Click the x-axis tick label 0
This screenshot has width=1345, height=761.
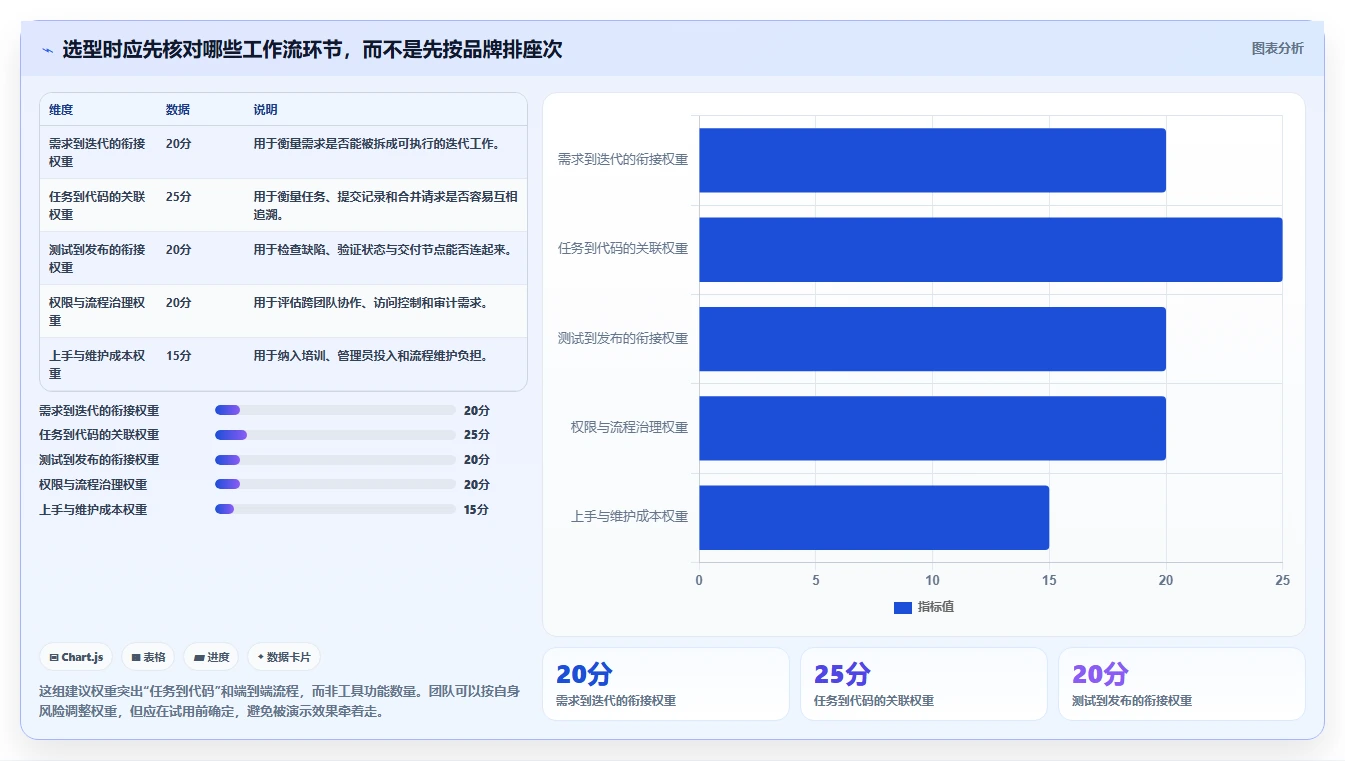pos(699,580)
